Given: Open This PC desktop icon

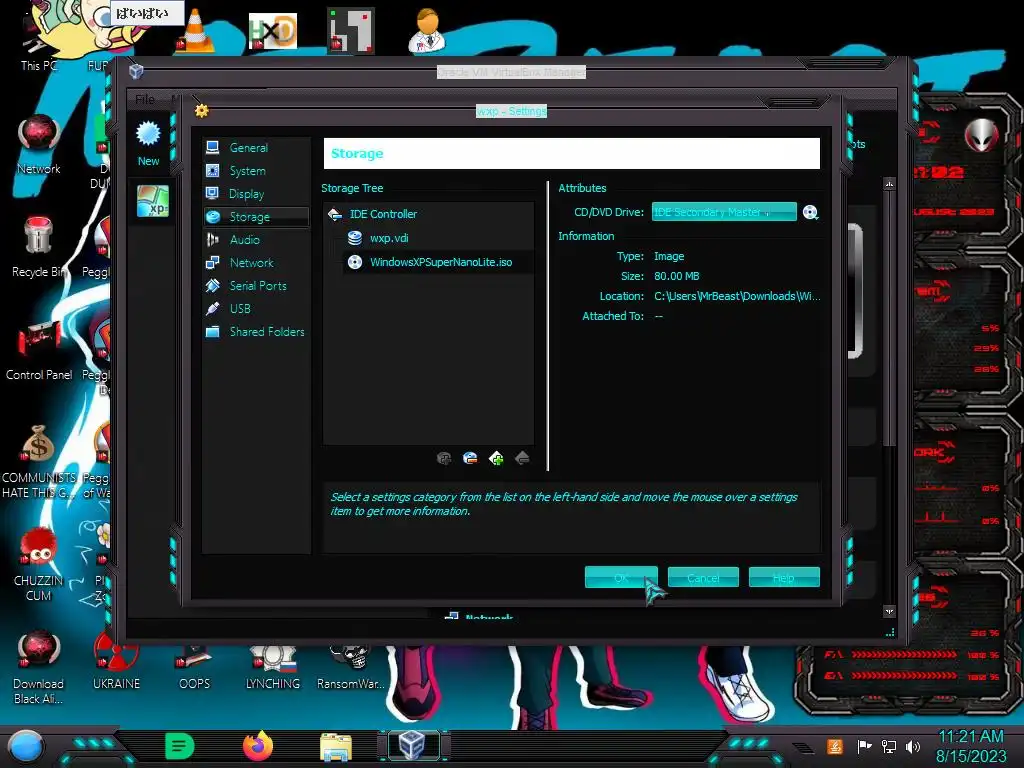Looking at the screenshot, I should pyautogui.click(x=38, y=43).
